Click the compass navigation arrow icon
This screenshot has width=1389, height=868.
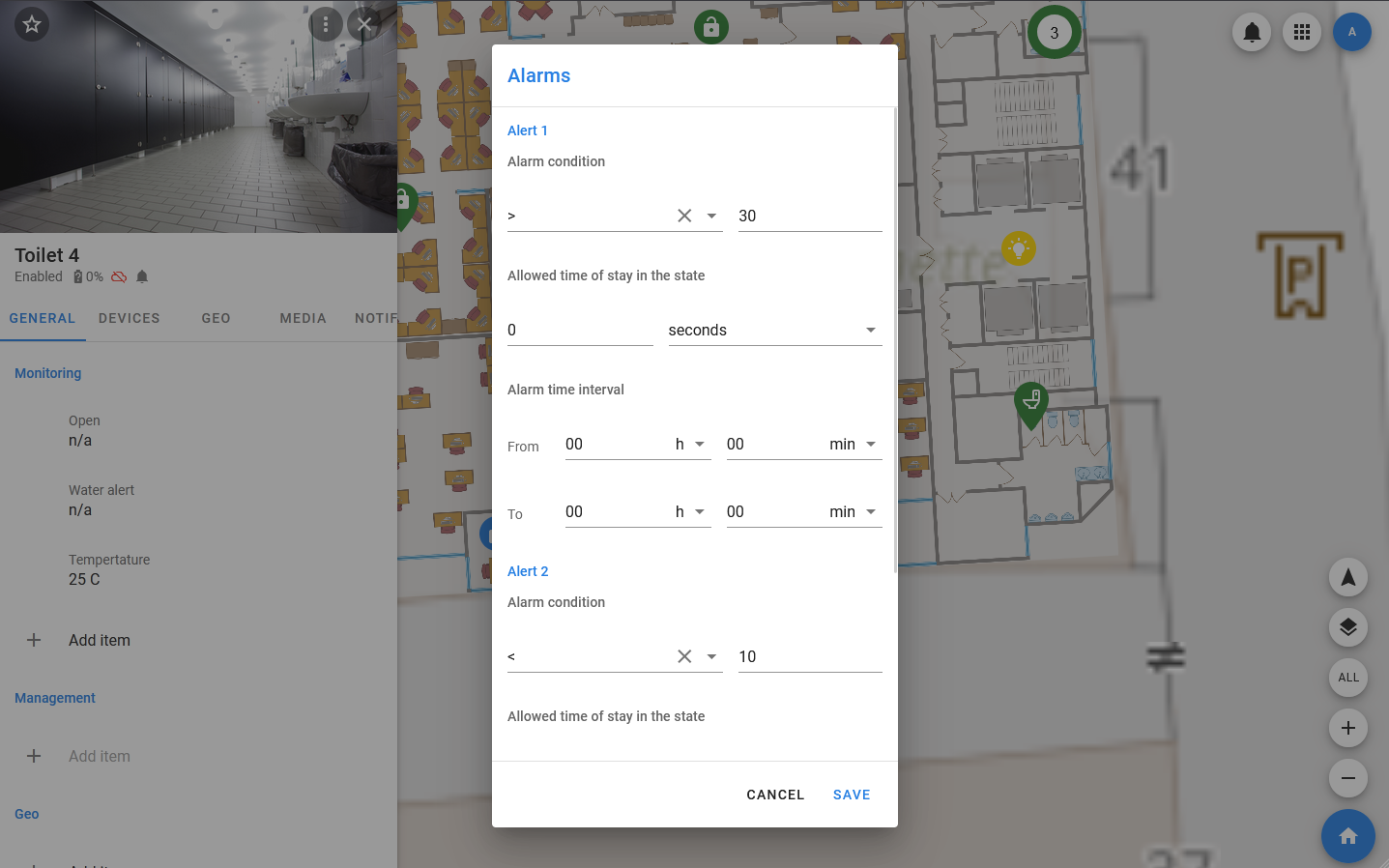click(x=1347, y=578)
